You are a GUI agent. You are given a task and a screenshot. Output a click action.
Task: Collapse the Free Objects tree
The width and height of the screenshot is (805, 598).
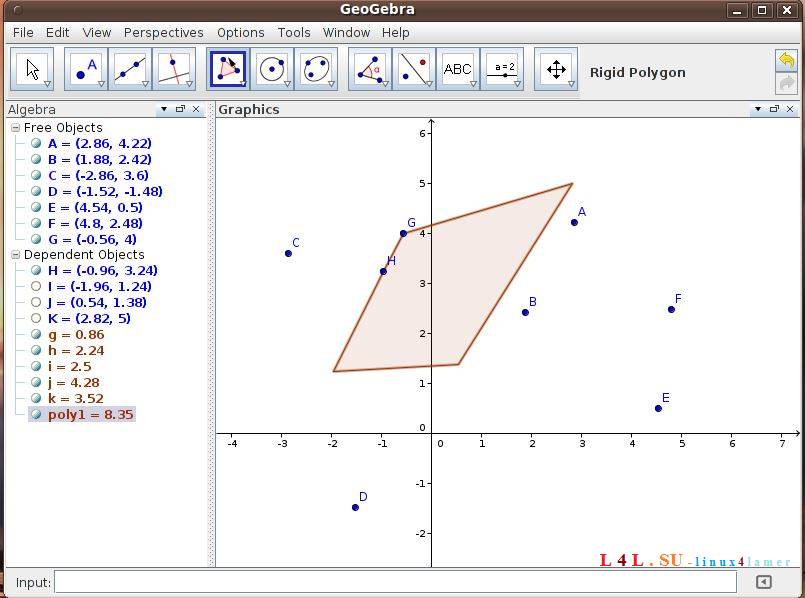(x=15, y=127)
